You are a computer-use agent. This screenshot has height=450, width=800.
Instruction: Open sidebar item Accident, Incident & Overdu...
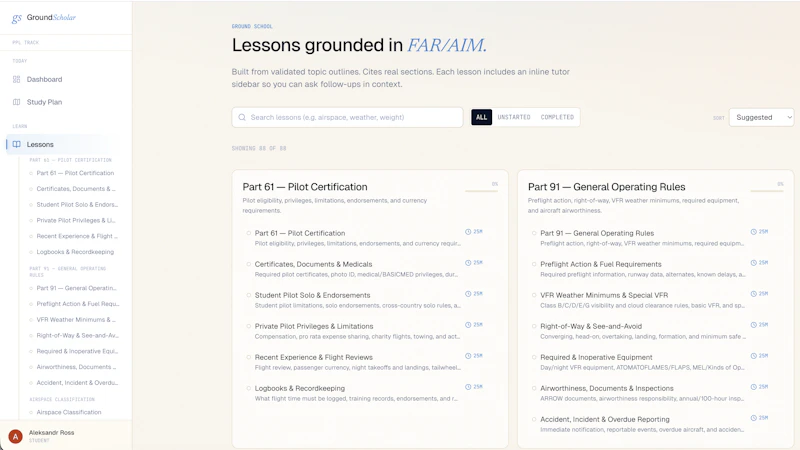pos(77,383)
